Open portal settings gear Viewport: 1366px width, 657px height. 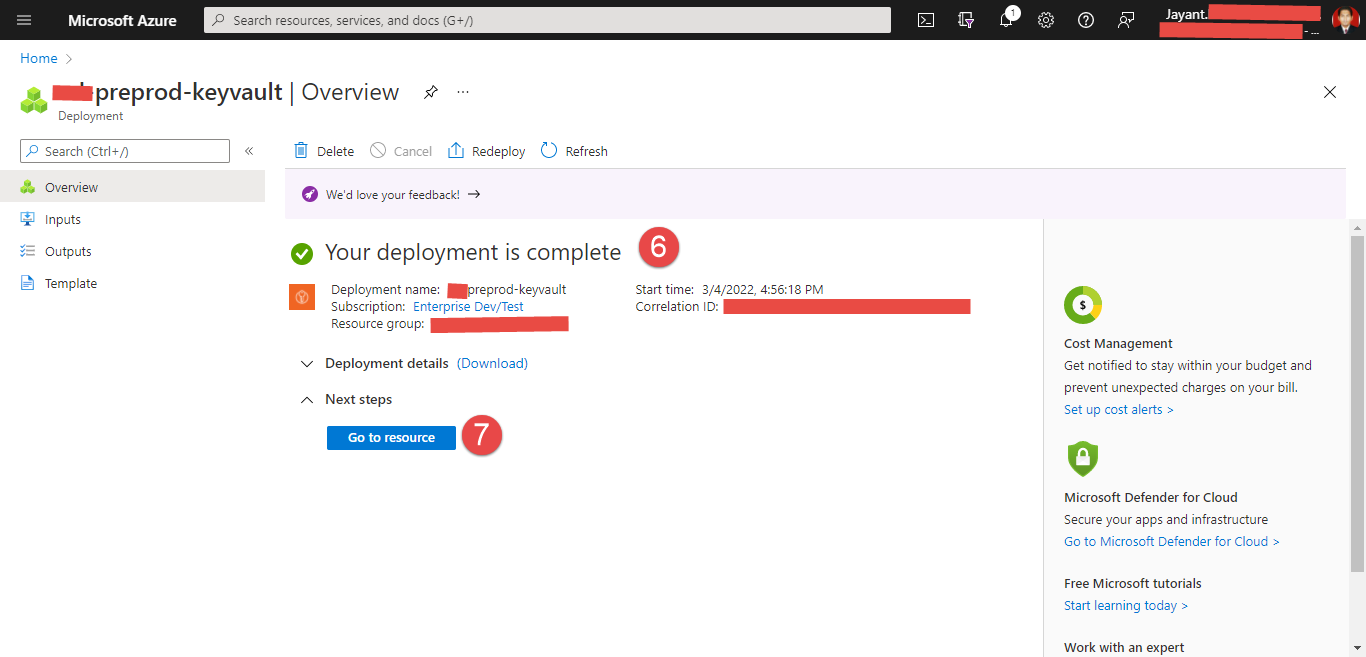tap(1046, 20)
